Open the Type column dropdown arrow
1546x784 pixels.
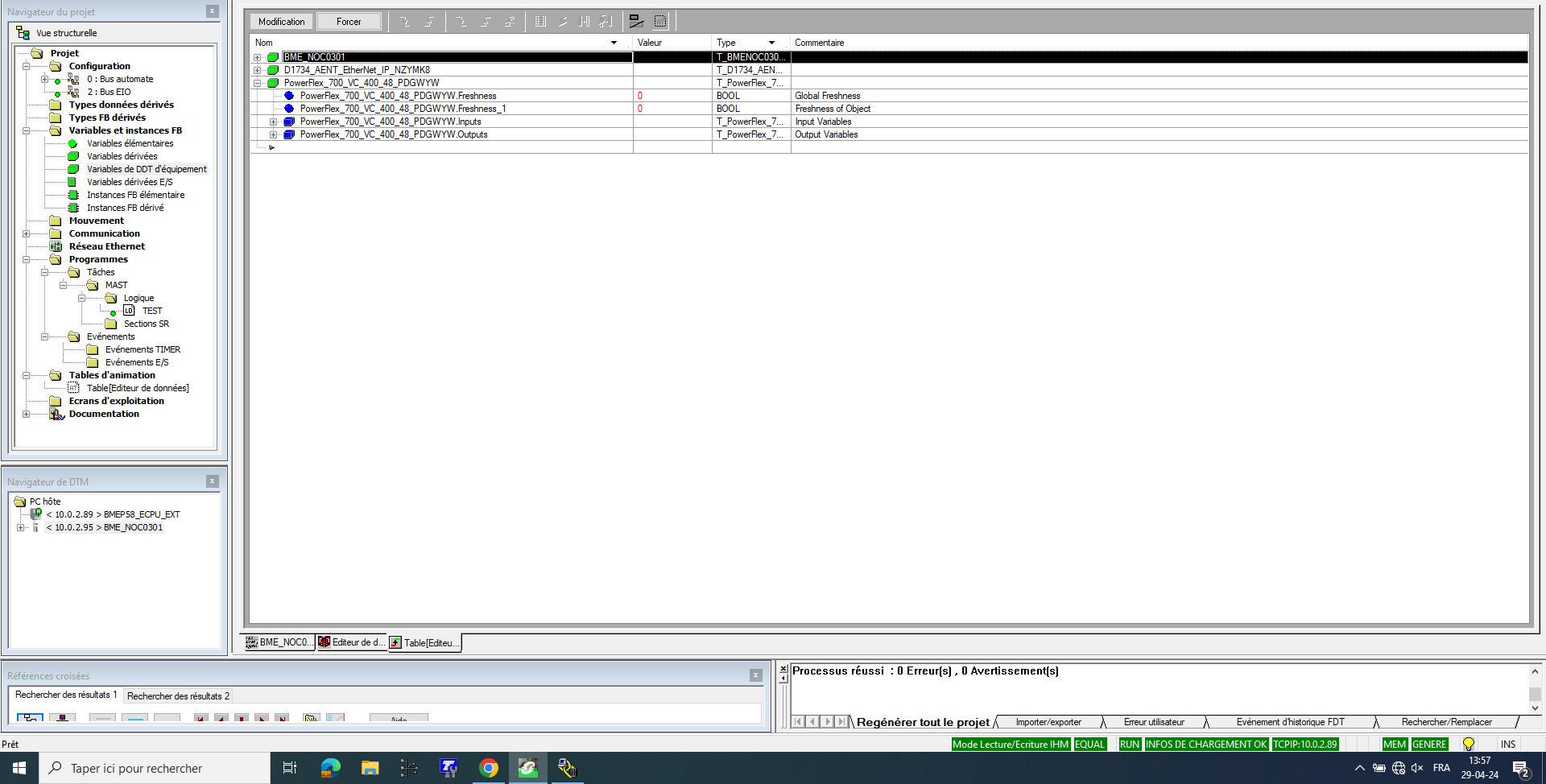(x=771, y=43)
